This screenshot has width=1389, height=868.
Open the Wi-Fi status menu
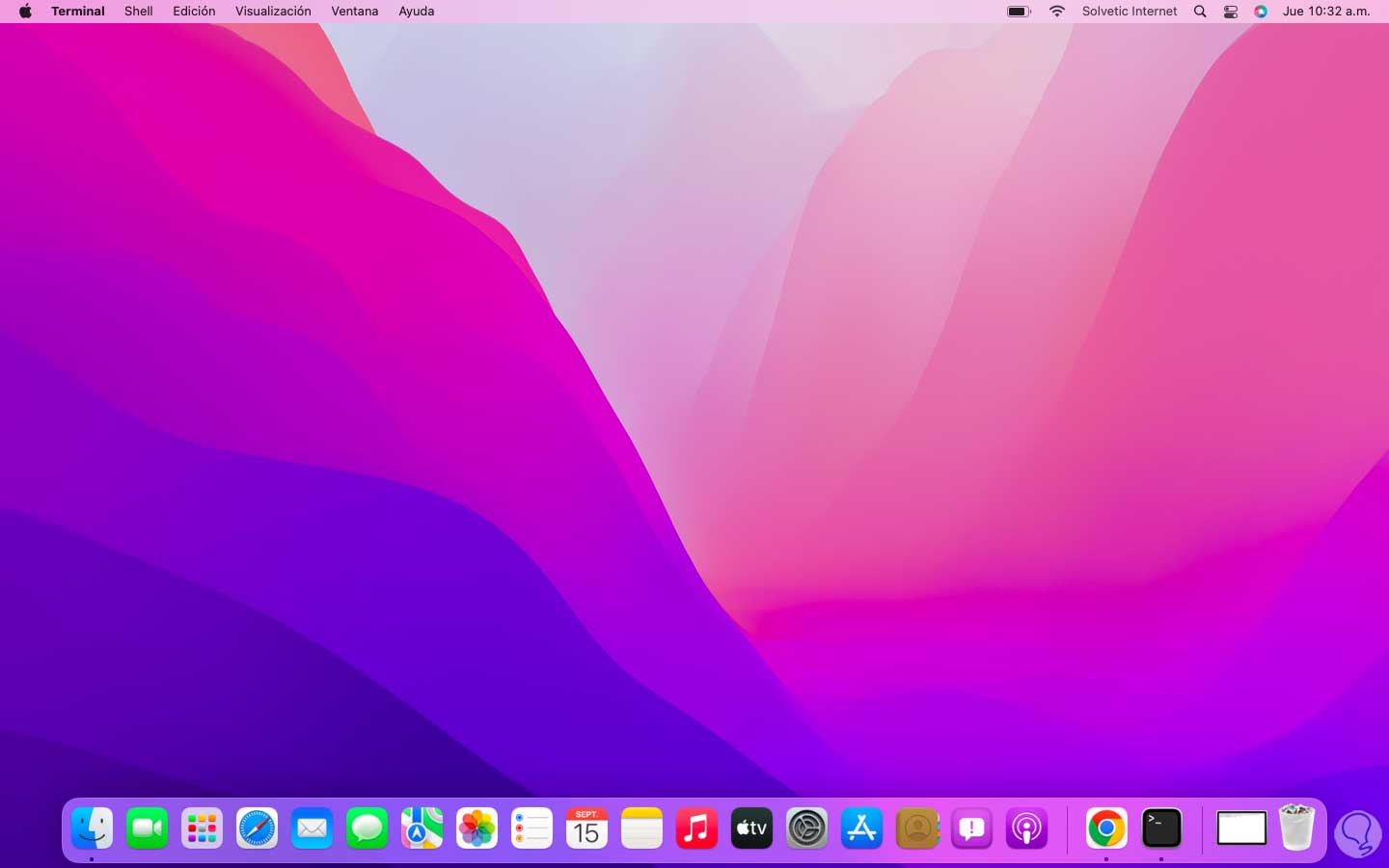pyautogui.click(x=1057, y=12)
